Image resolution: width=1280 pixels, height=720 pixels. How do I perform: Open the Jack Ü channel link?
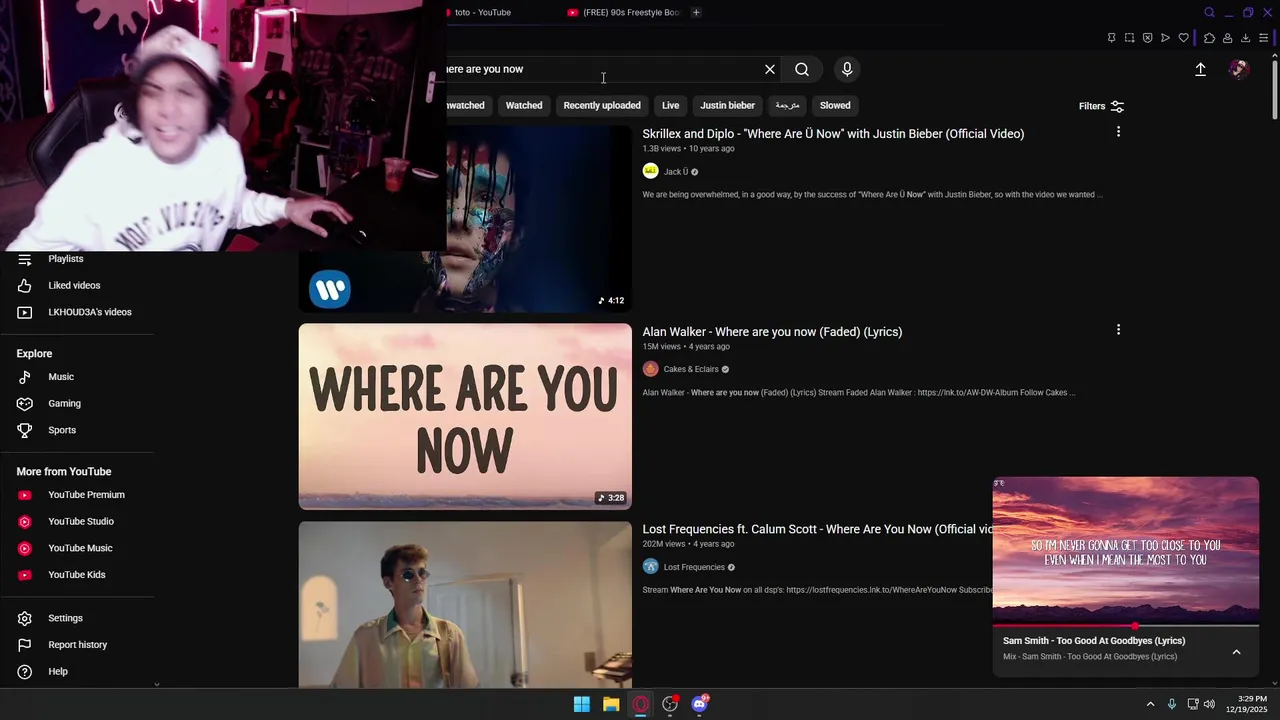coord(676,172)
